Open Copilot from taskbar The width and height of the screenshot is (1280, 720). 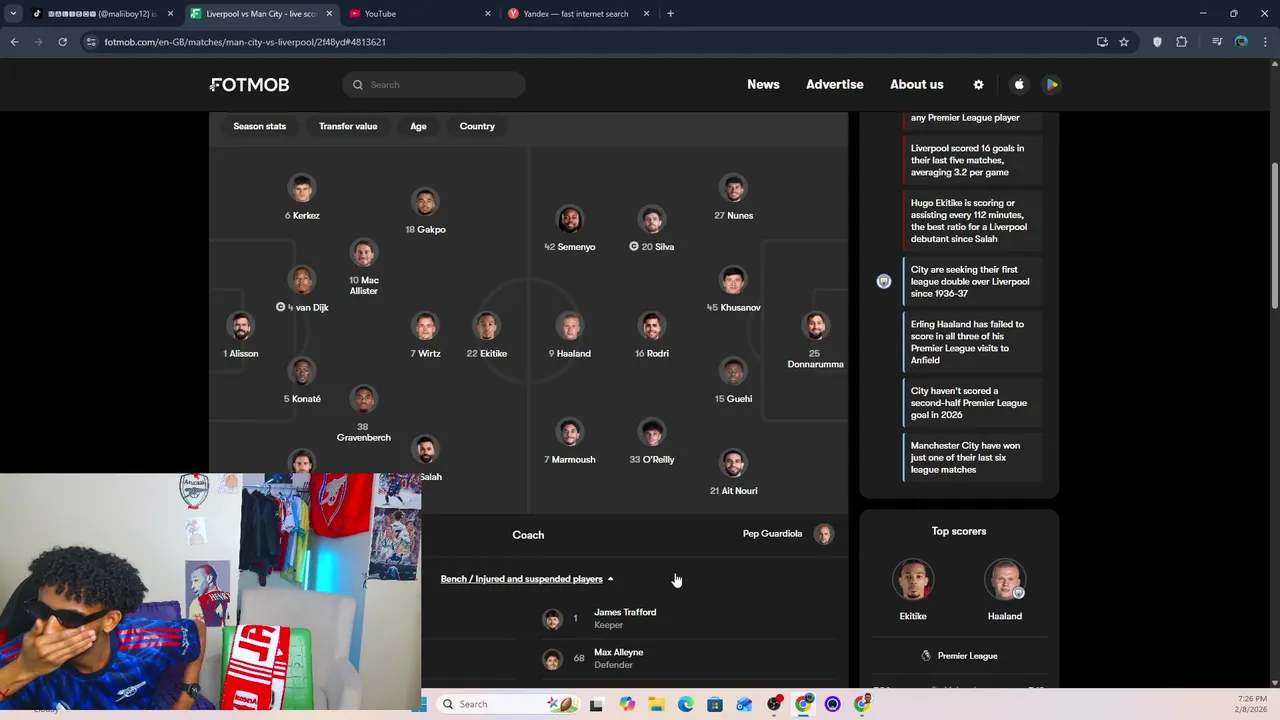tap(627, 704)
